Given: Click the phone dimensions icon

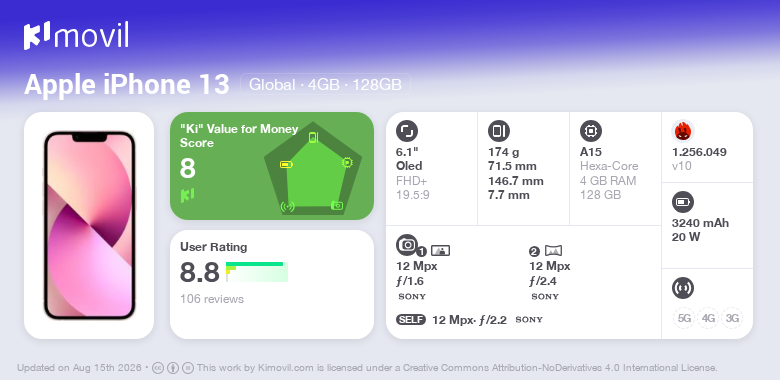Looking at the screenshot, I should click(499, 131).
